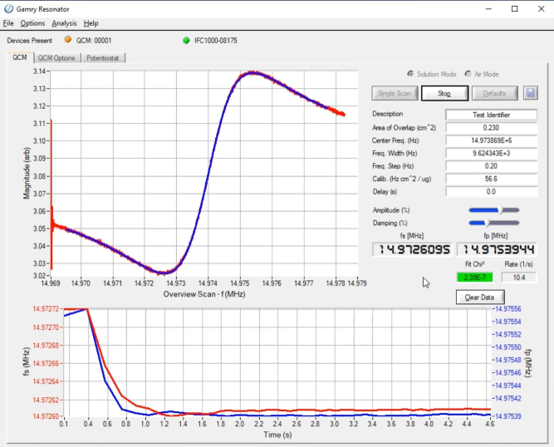554x447 pixels.
Task: Click the green Fit Chi² indicator
Action: pyautogui.click(x=475, y=277)
